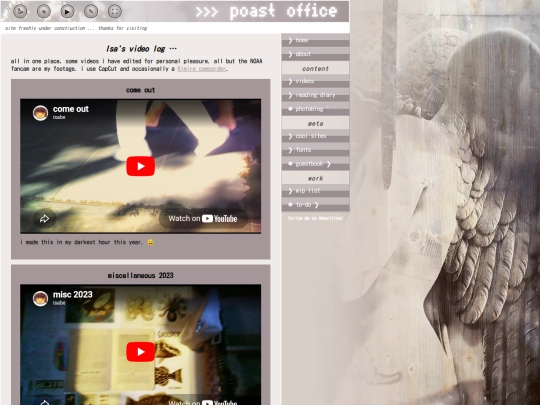Screen dimensions: 540x405
Task: Click the 'poast office' site title
Action: tap(283, 11)
